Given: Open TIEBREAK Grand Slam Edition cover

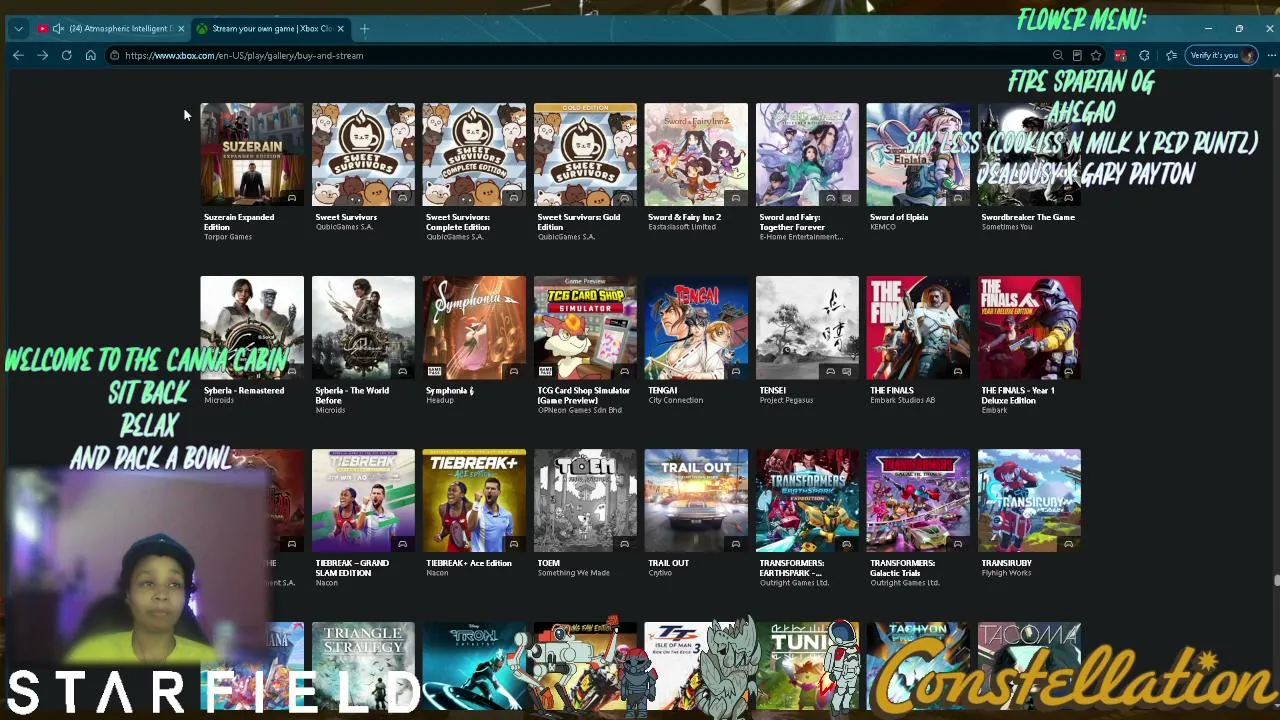Looking at the screenshot, I should click(363, 501).
